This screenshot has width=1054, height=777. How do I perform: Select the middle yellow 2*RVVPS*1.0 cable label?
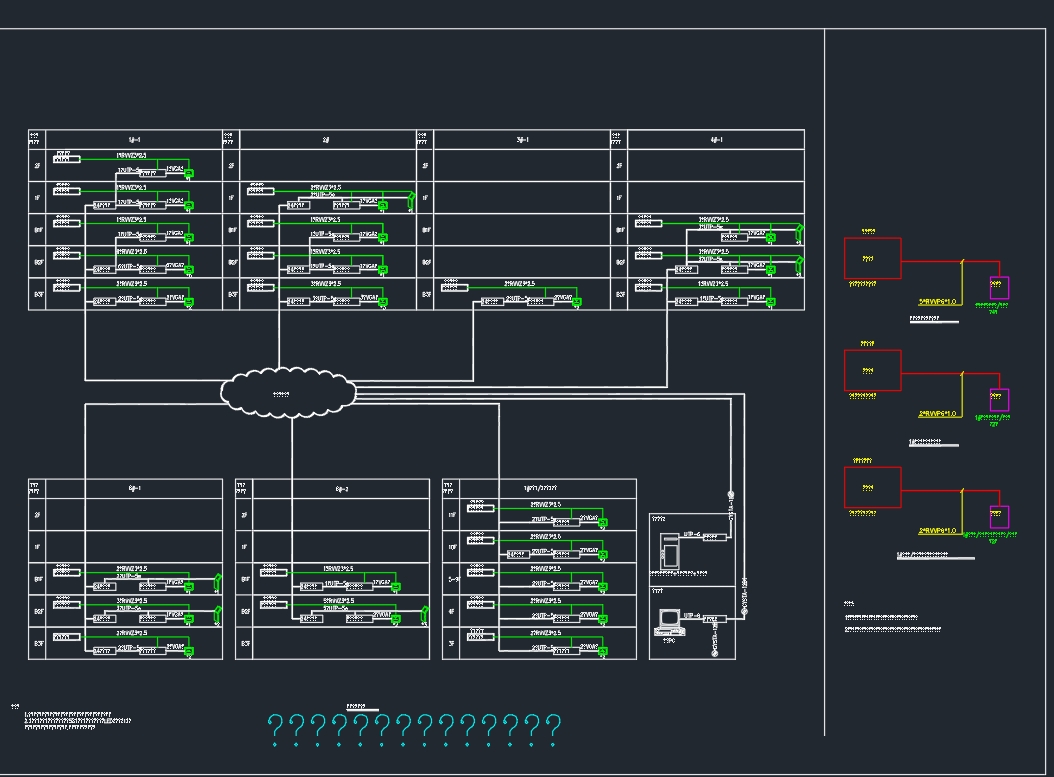937,414
